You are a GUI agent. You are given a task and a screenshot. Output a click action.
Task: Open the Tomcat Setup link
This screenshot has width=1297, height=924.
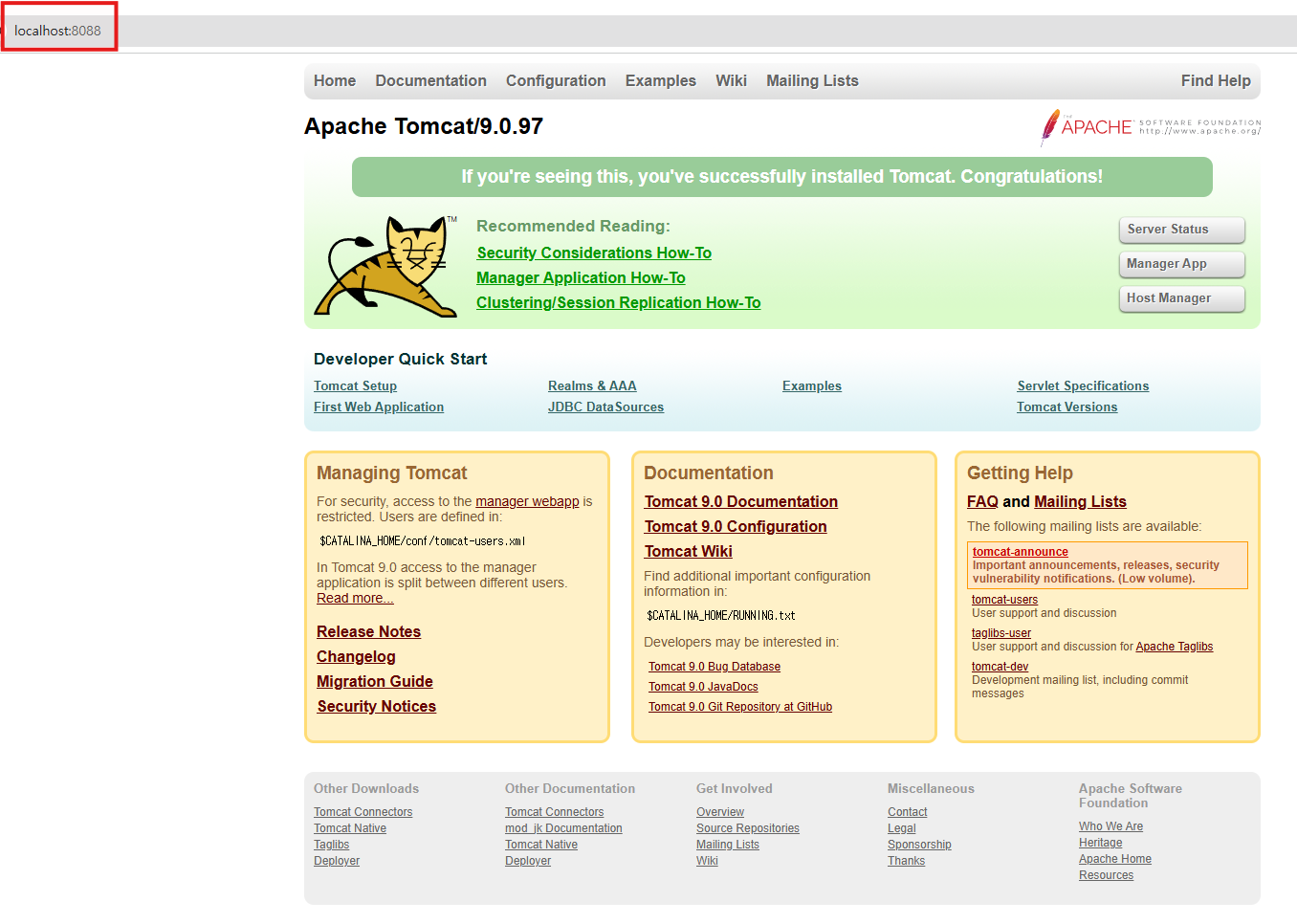click(355, 386)
